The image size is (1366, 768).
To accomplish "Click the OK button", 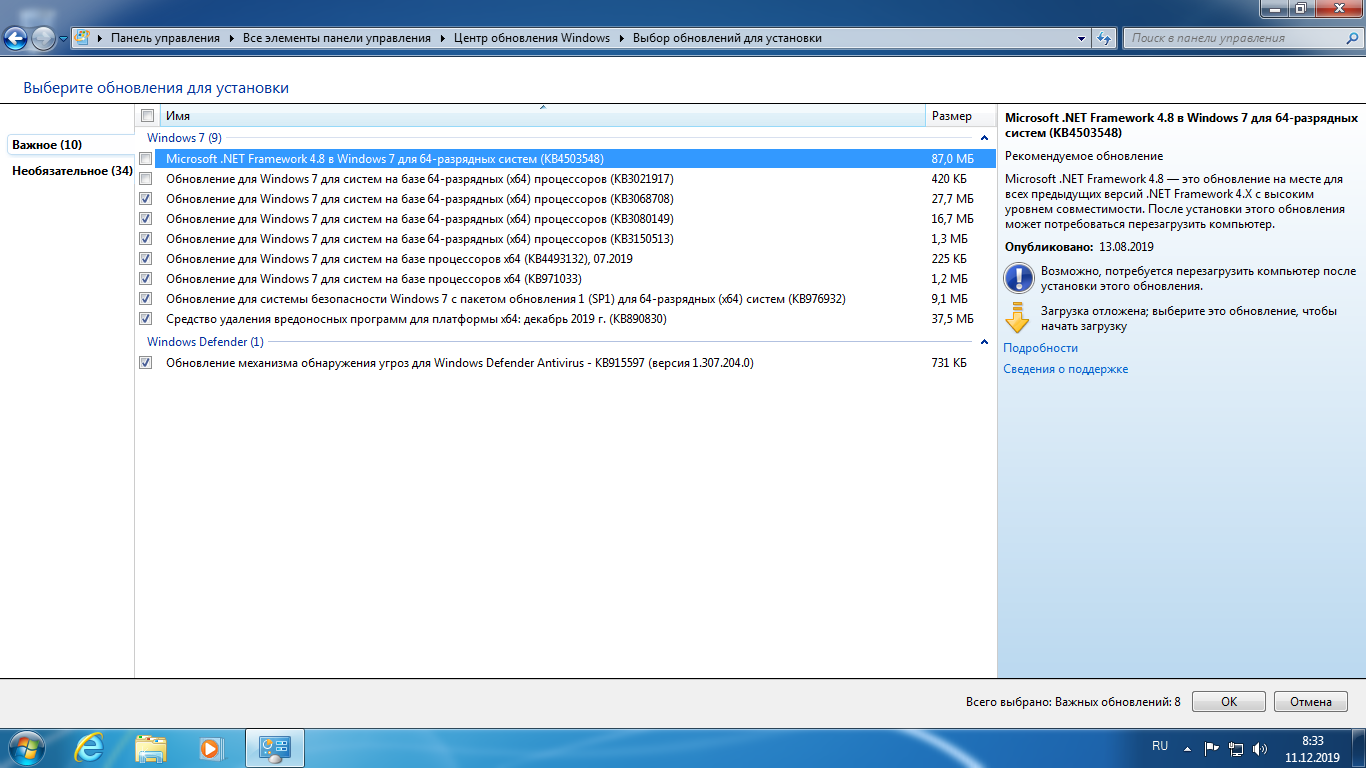I will (x=1229, y=702).
